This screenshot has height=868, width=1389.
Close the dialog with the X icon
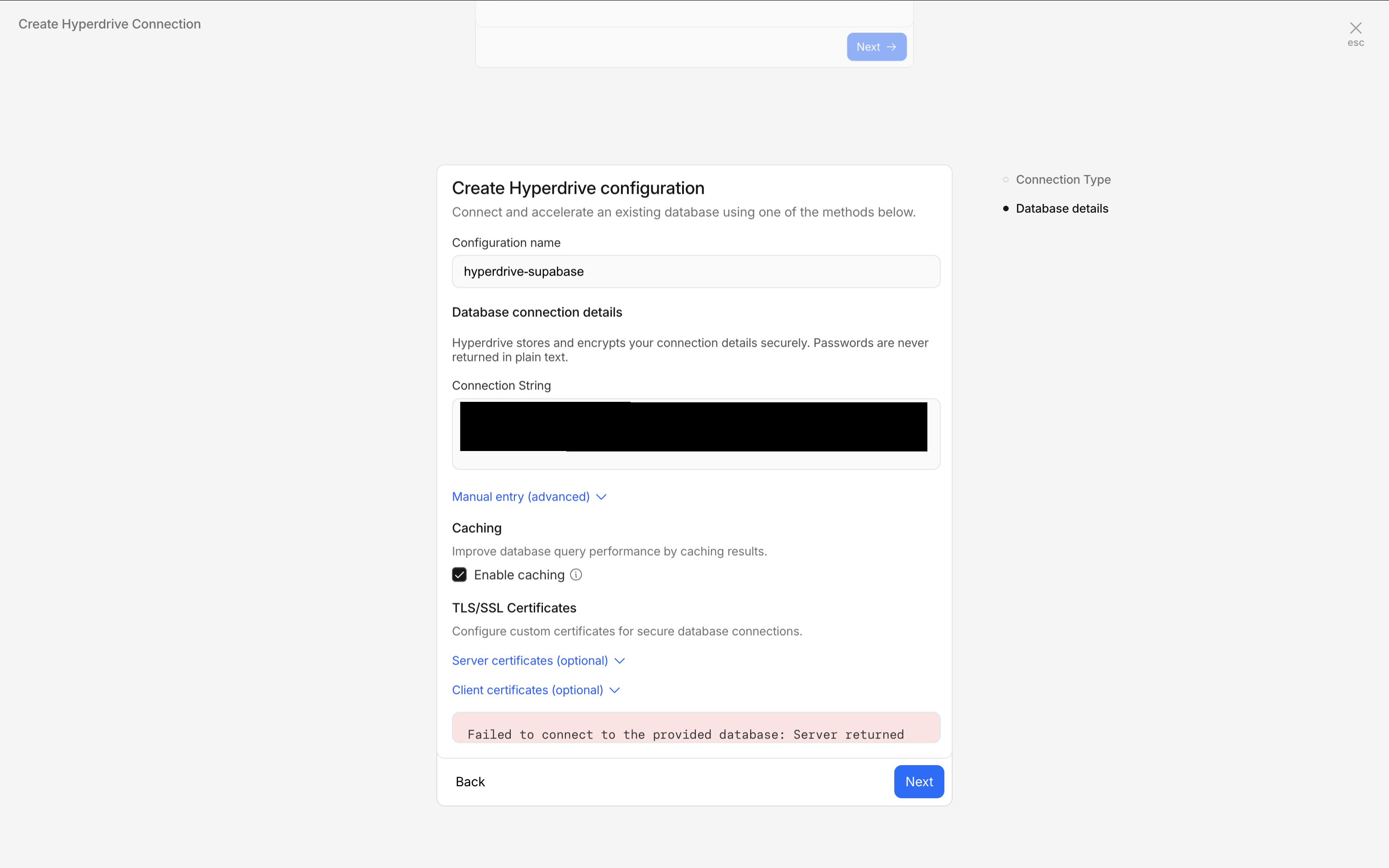[x=1355, y=28]
